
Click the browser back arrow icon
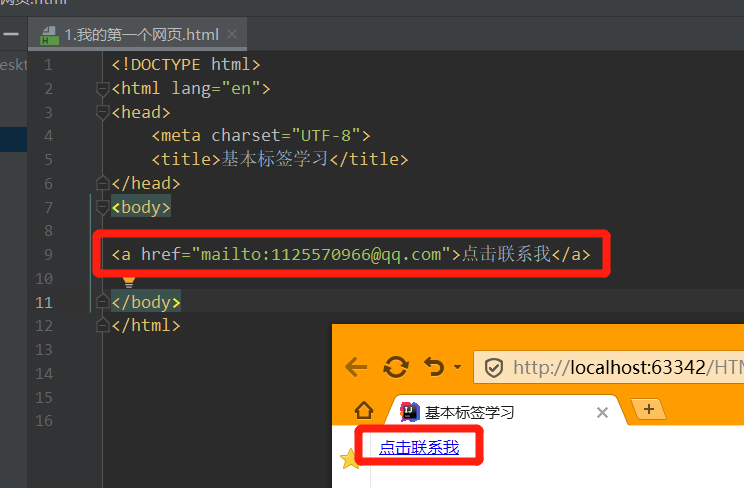(x=356, y=367)
